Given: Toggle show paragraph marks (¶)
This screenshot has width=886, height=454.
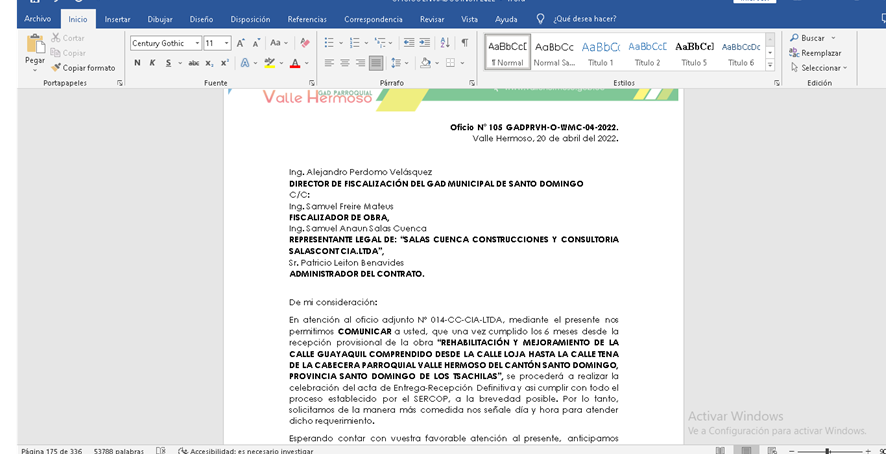Looking at the screenshot, I should (x=464, y=43).
